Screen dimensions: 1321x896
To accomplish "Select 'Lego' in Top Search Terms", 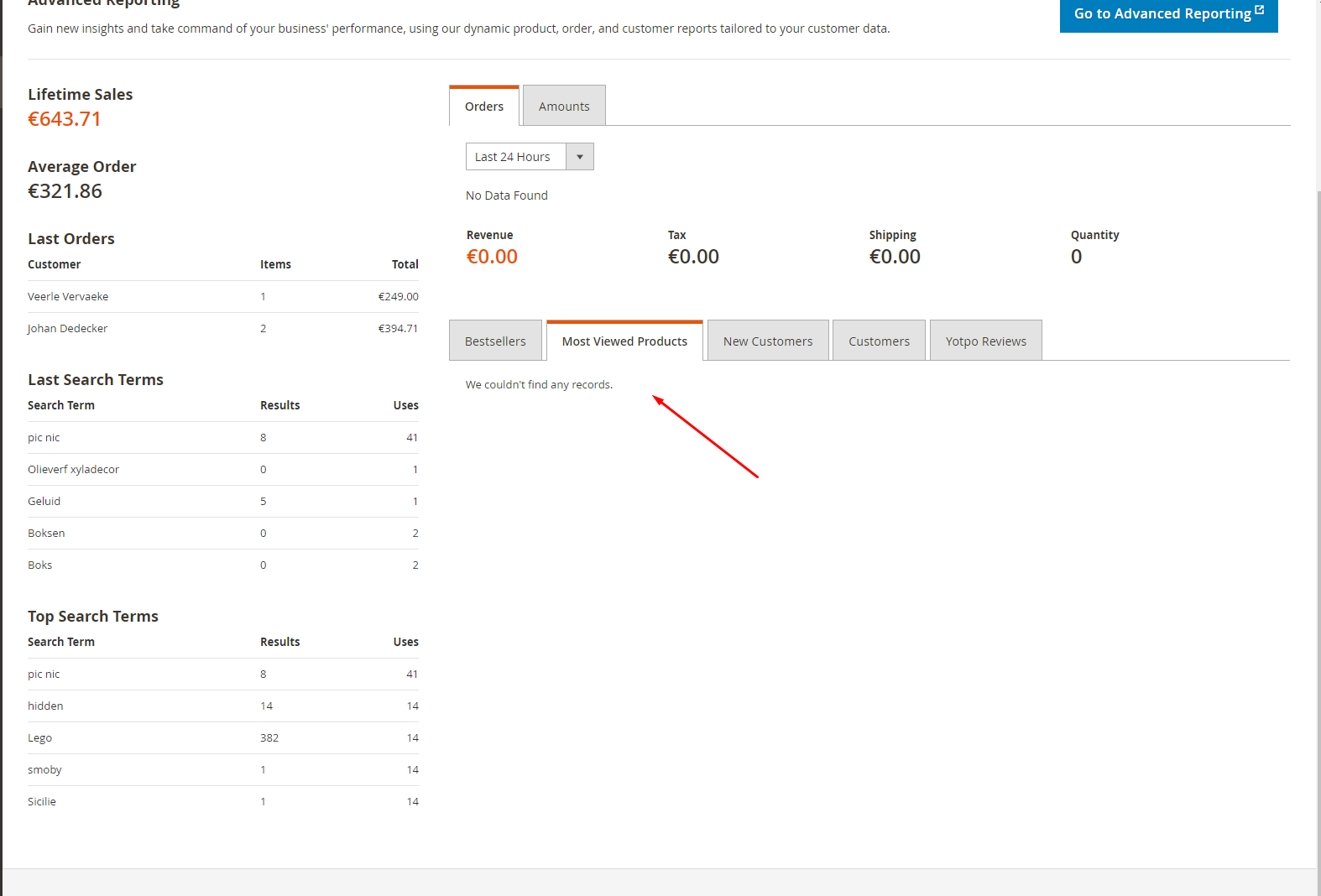I will click(40, 738).
